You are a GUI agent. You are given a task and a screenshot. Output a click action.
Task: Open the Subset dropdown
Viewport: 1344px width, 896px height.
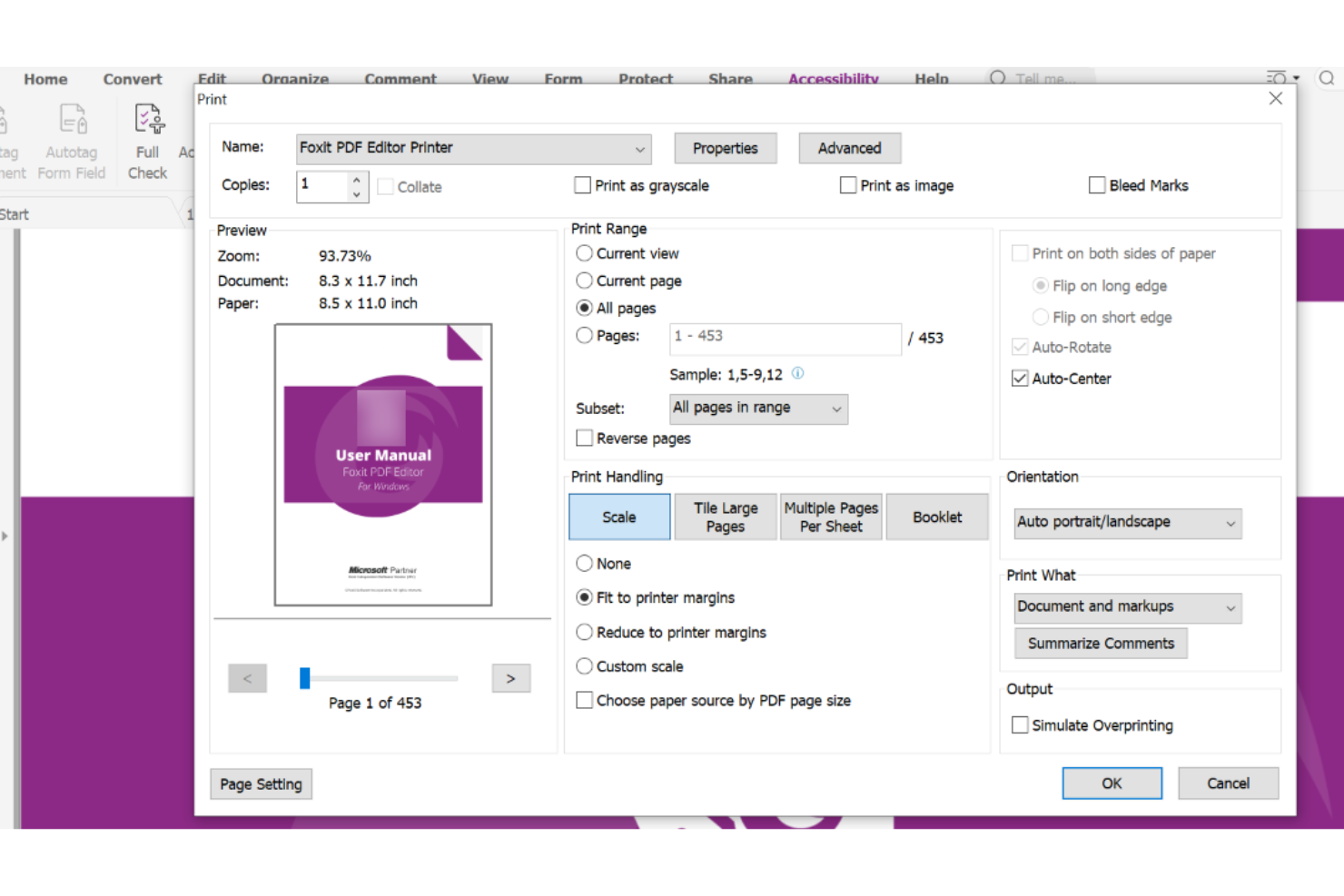pos(758,409)
